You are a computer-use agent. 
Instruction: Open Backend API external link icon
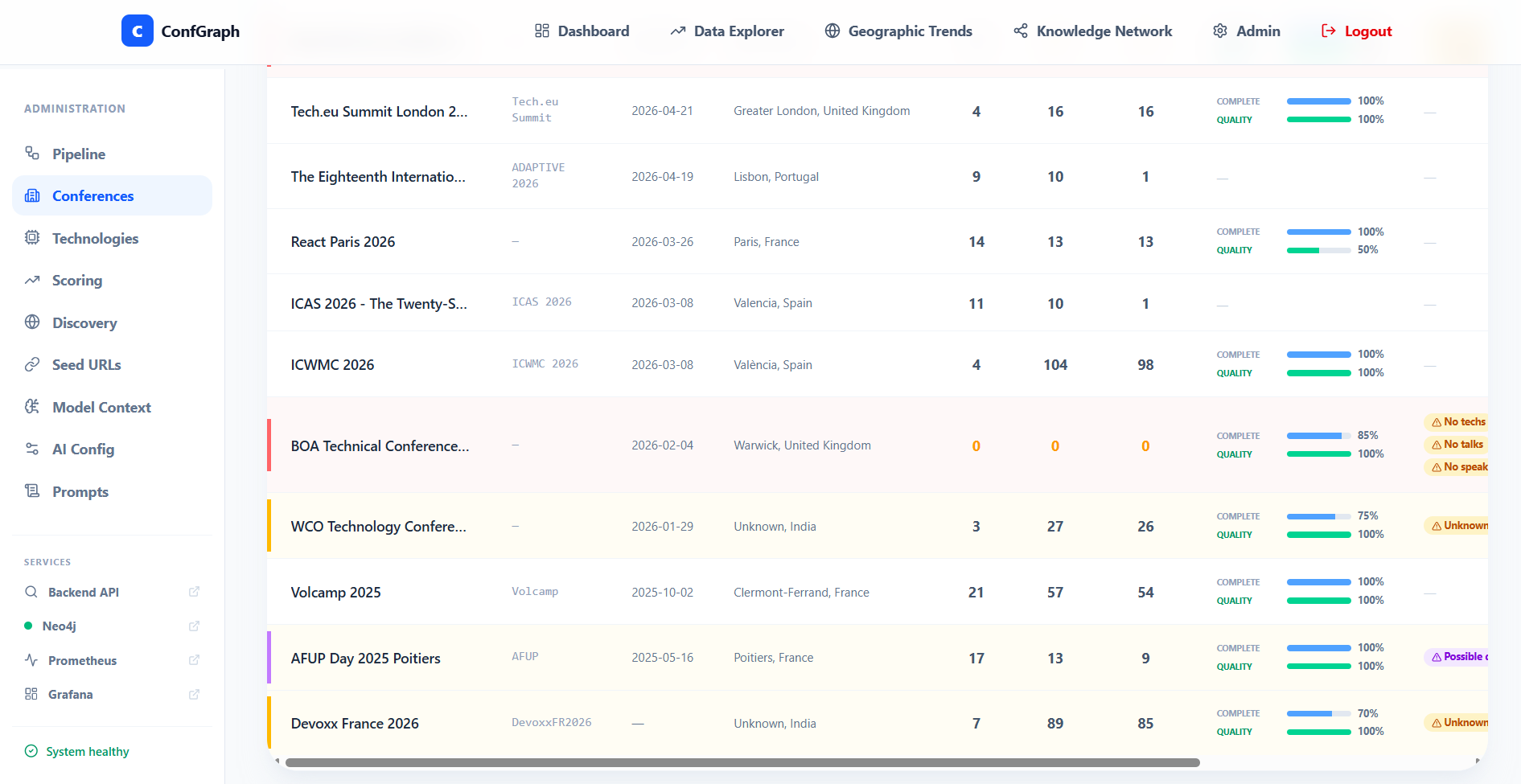[x=194, y=592]
